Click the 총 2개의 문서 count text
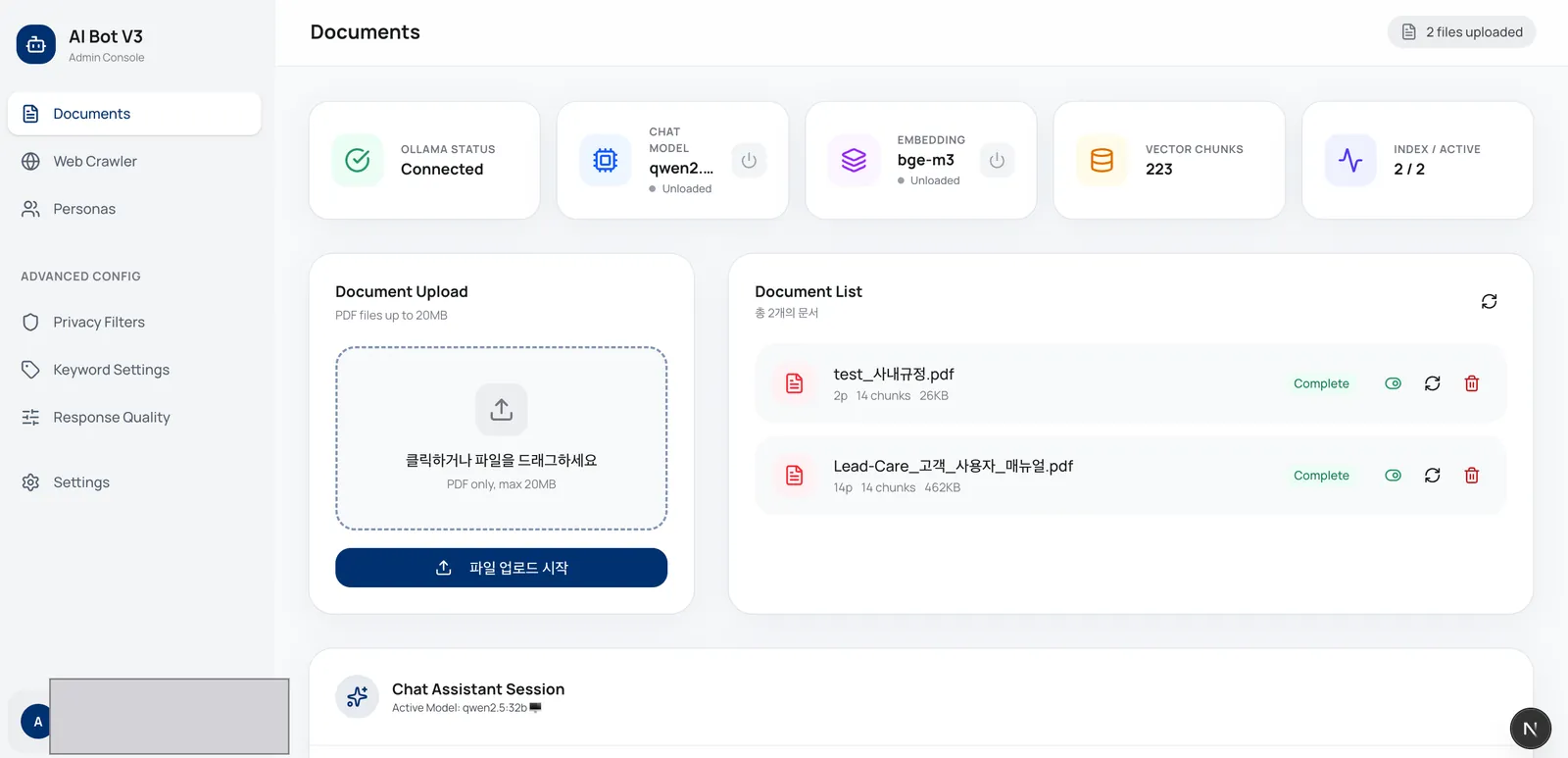1568x758 pixels. coord(787,313)
